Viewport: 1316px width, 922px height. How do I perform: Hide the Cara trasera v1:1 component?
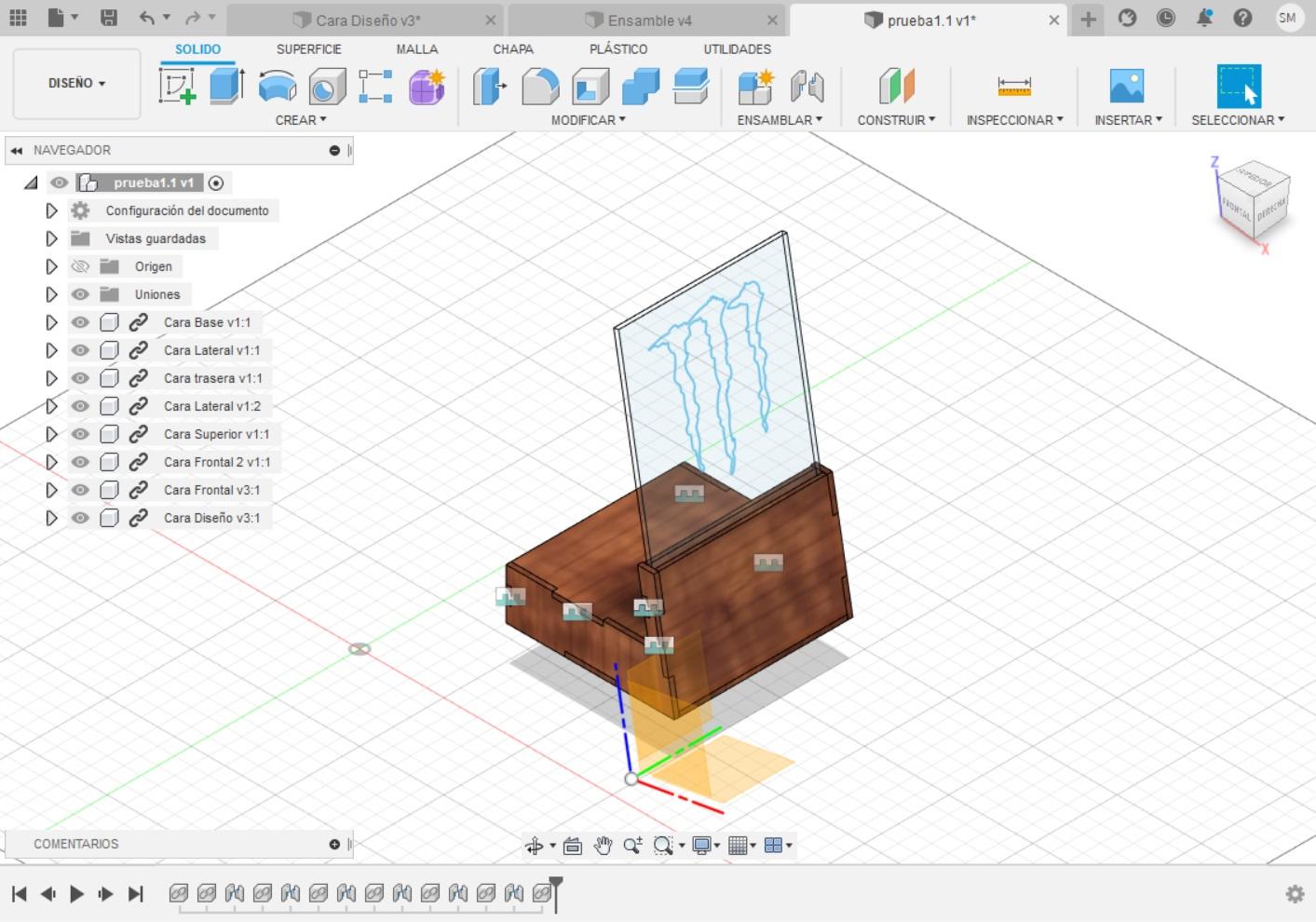(80, 378)
